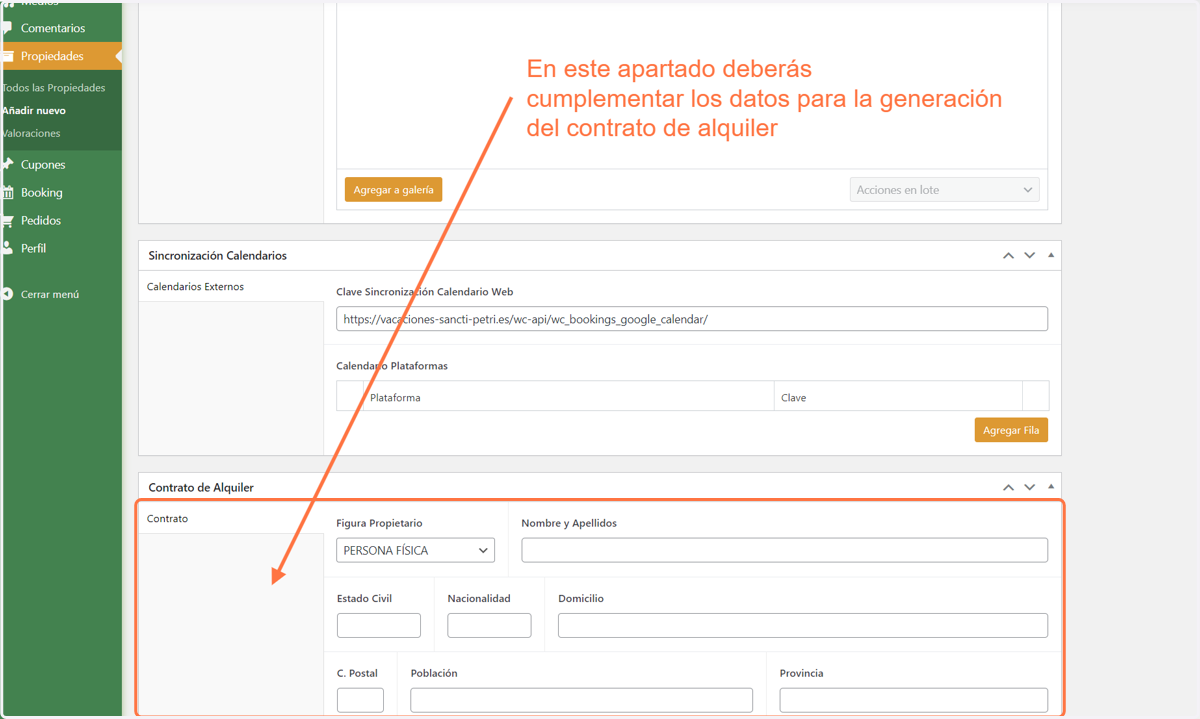The height and width of the screenshot is (719, 1200).
Task: Toggle the Sincronización Calendarios panel
Action: pos(1051,256)
